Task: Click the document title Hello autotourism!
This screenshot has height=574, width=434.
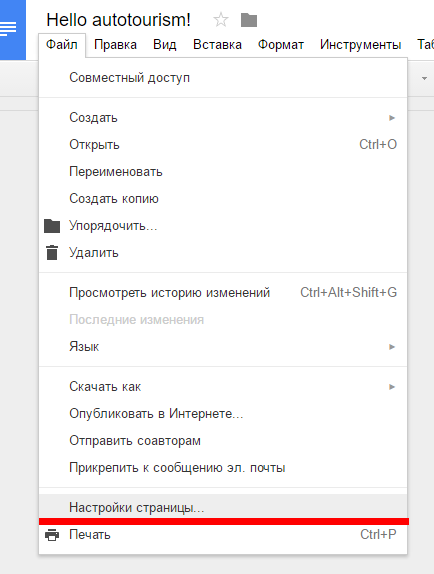Action: click(x=118, y=20)
